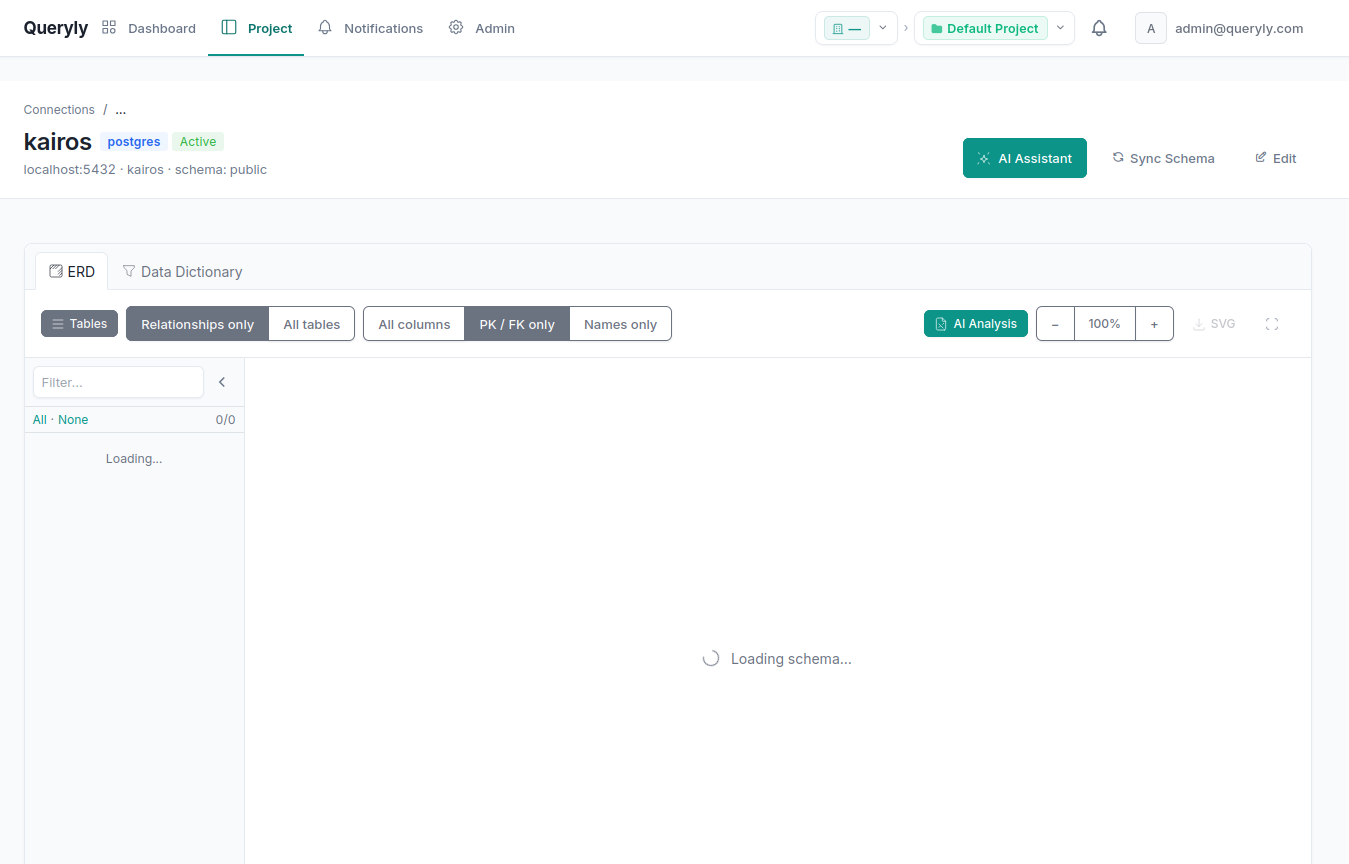Navigate back via the Connections breadcrumb
Viewport: 1349px width, 864px height.
click(x=59, y=109)
